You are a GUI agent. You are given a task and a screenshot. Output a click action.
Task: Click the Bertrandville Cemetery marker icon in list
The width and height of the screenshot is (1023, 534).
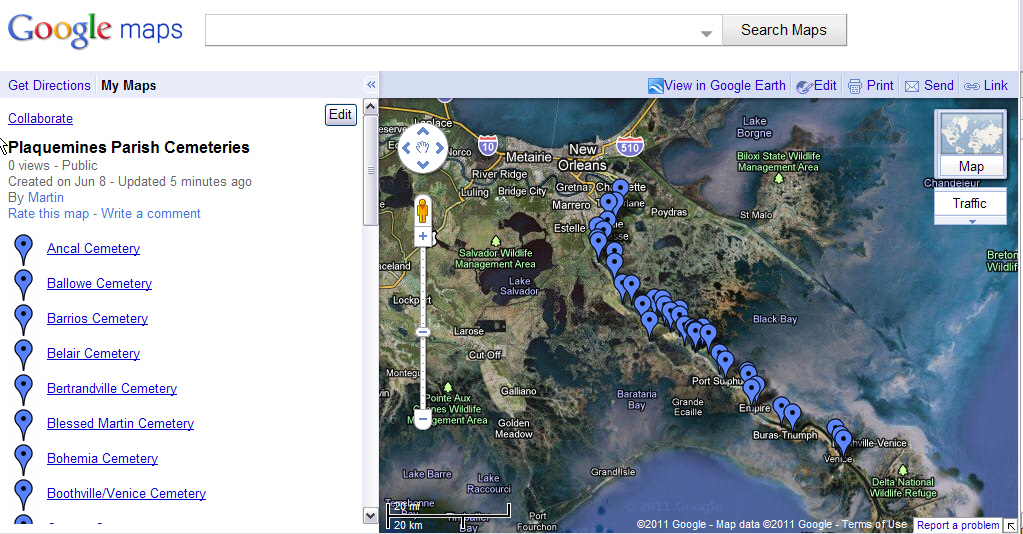pyautogui.click(x=23, y=390)
